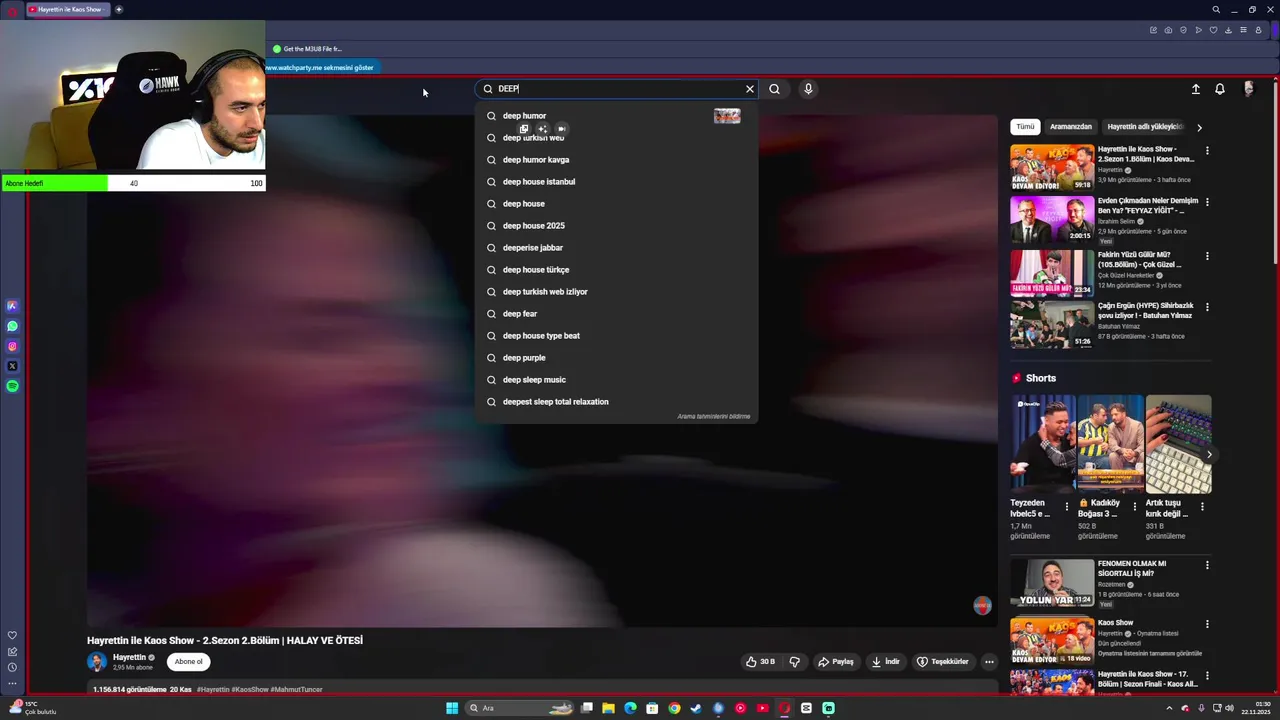This screenshot has width=1280, height=720.
Task: Click the "Teşekkürler" thanks button
Action: [x=943, y=661]
